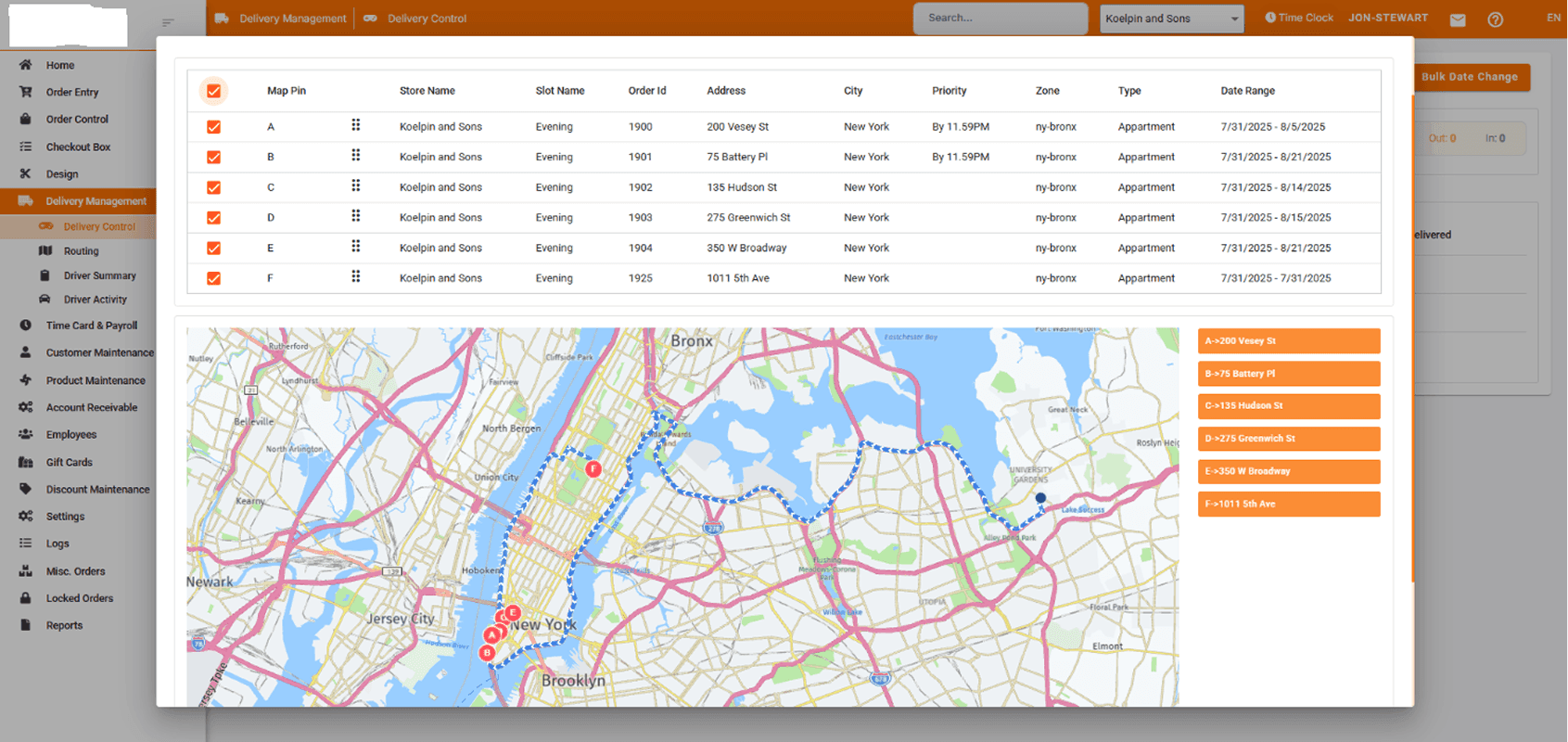
Task: Click the Home icon in the sidebar
Action: [x=26, y=65]
